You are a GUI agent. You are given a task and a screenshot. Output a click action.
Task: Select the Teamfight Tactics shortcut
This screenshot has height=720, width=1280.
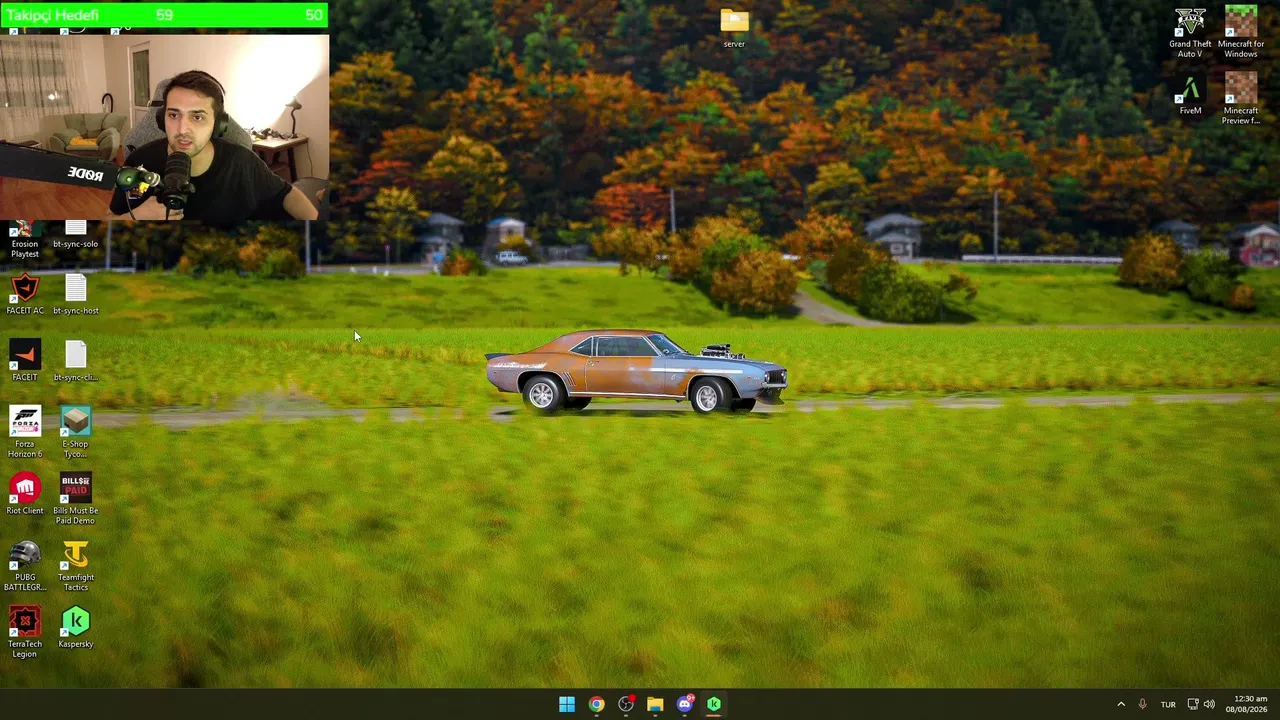click(76, 566)
